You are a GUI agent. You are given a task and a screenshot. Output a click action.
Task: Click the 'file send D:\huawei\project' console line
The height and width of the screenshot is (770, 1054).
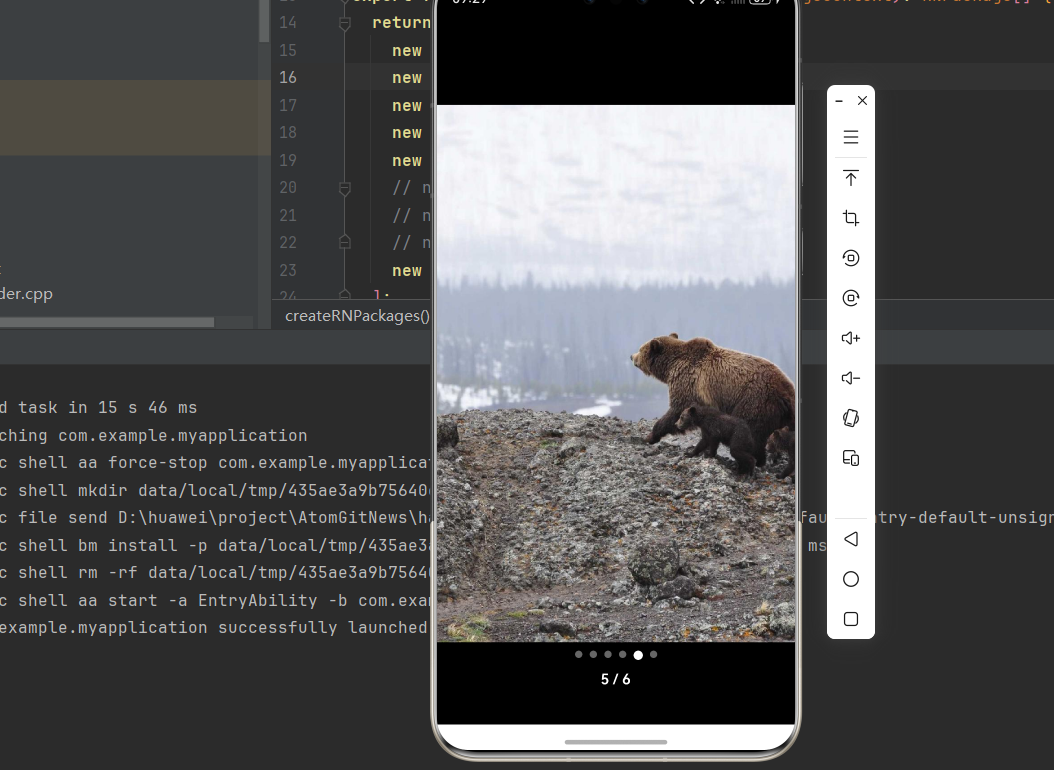pos(215,518)
